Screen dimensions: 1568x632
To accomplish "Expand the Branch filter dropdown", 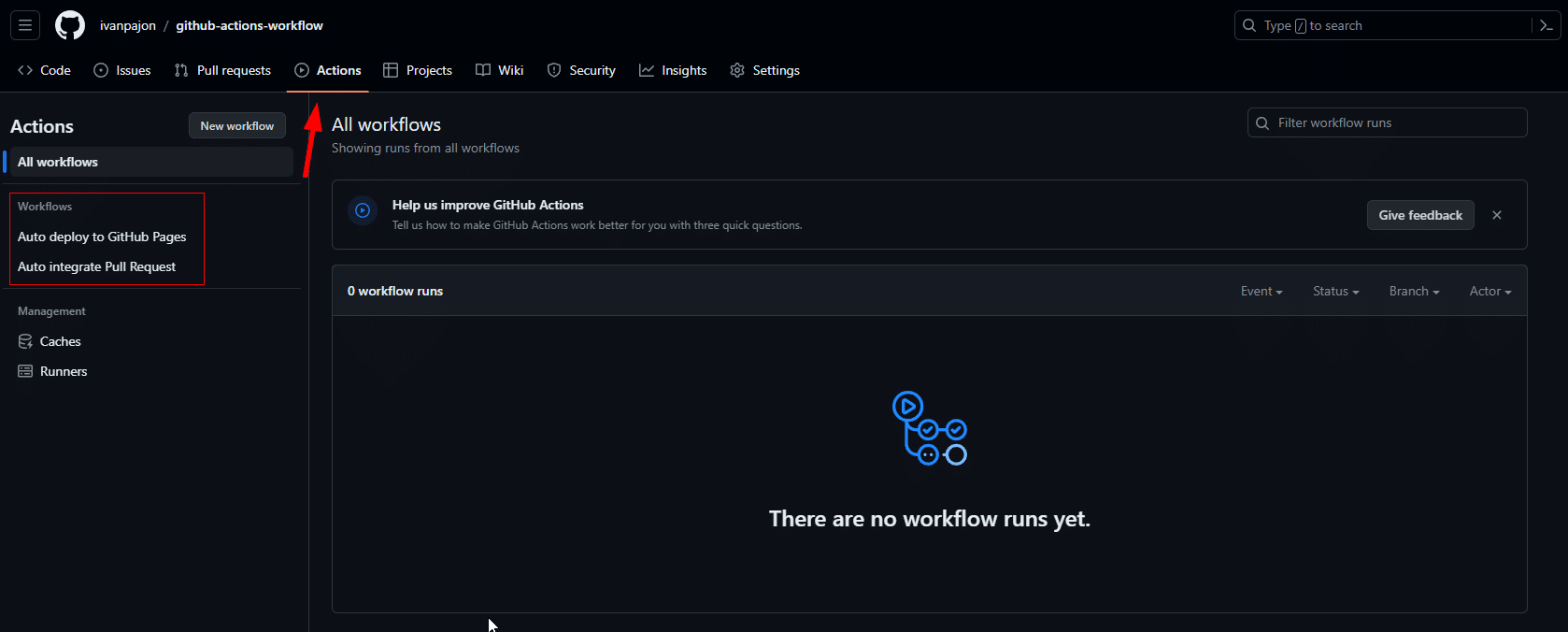I will pyautogui.click(x=1414, y=291).
